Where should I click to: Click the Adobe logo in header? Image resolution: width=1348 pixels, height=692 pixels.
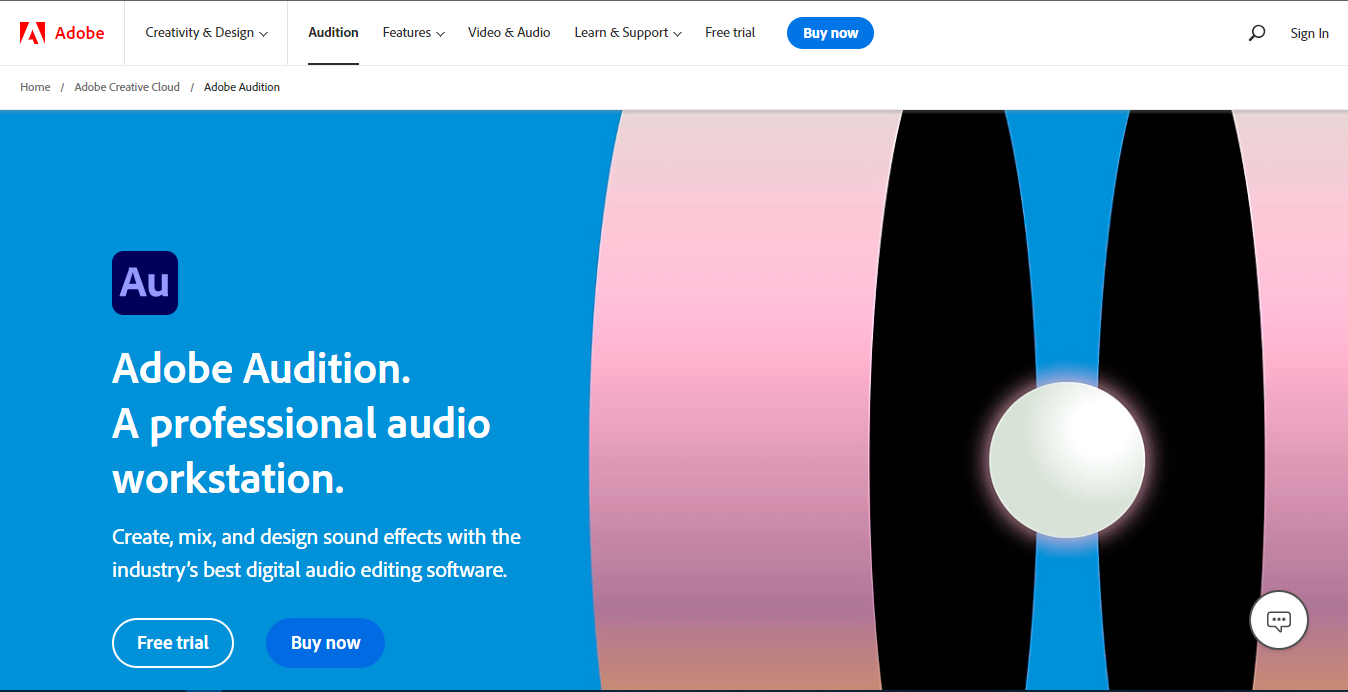point(62,33)
